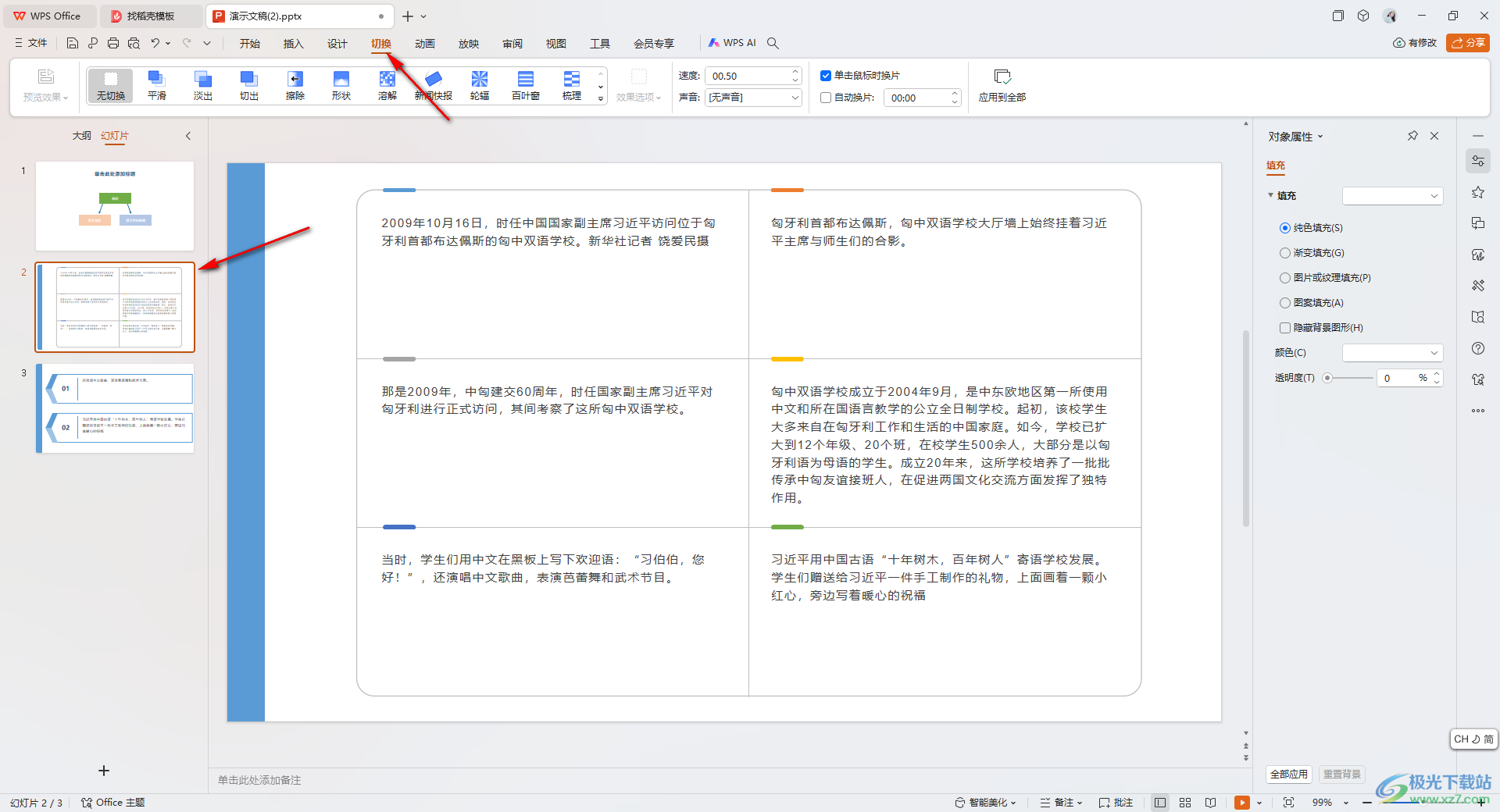Open the 开始 ribbon tab
Viewport: 1500px width, 812px height.
click(250, 44)
